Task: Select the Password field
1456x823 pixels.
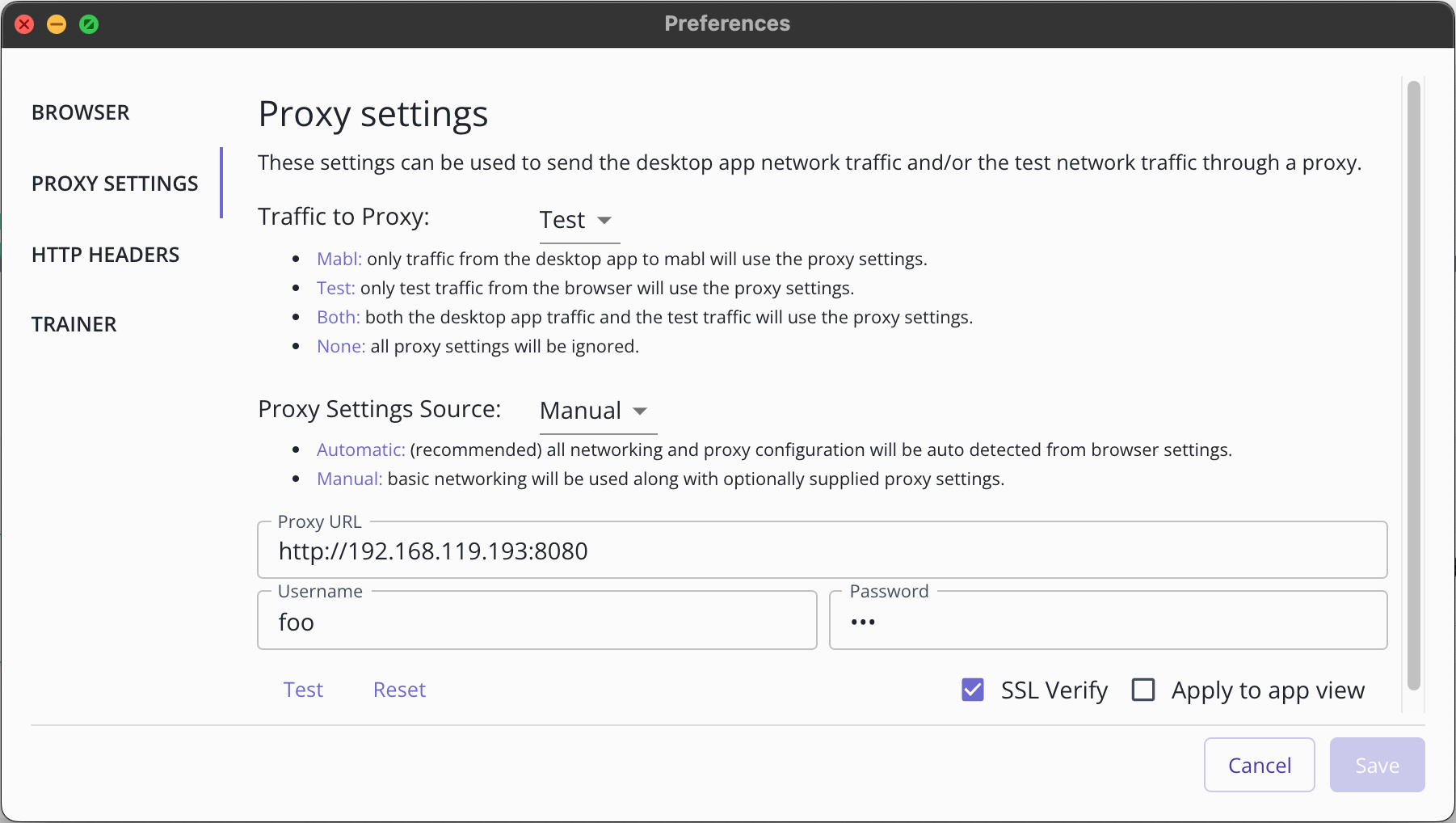Action: [1109, 621]
